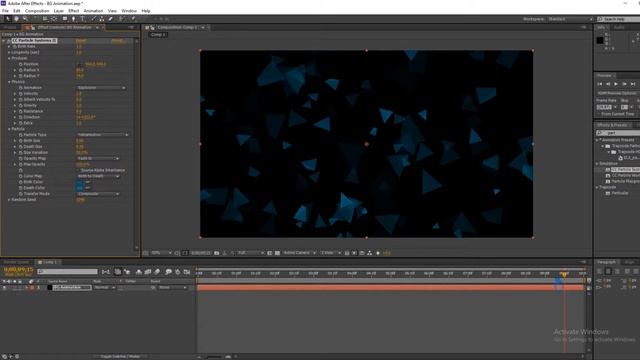Screen dimensions: 640x360
Task: Select the Hand tool
Action: [x=16, y=19]
